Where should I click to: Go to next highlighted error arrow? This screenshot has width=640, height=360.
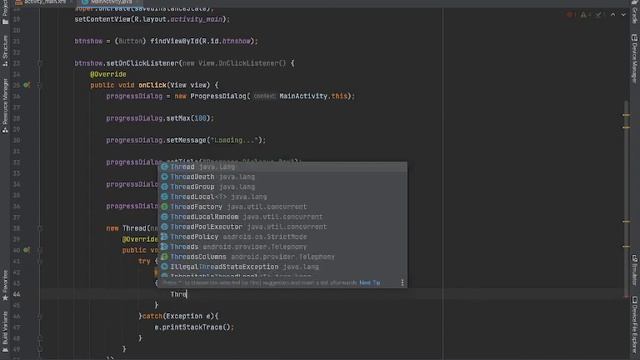click(x=623, y=15)
